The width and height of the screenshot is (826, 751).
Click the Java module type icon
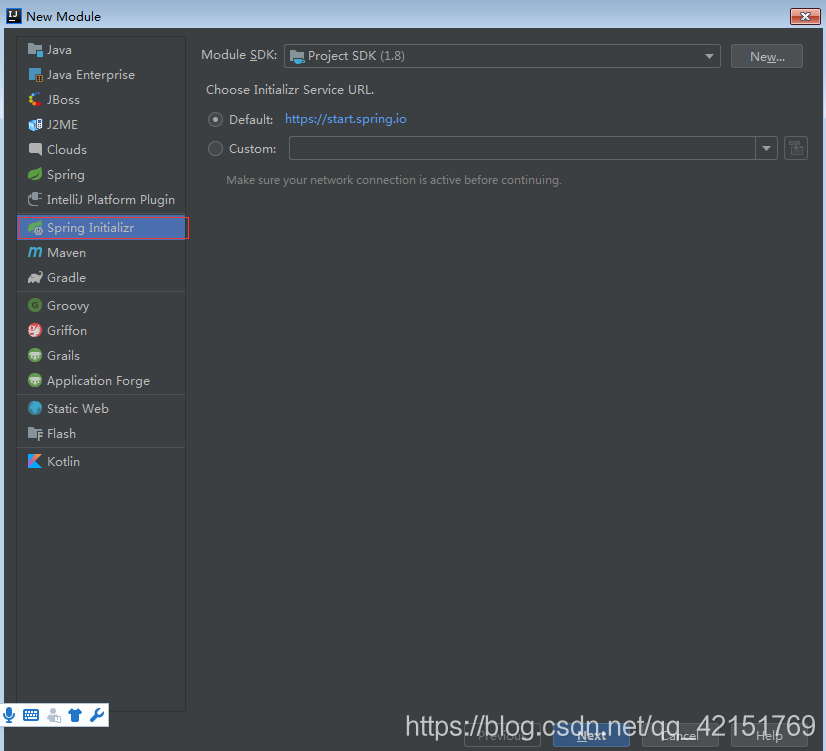[x=35, y=50]
